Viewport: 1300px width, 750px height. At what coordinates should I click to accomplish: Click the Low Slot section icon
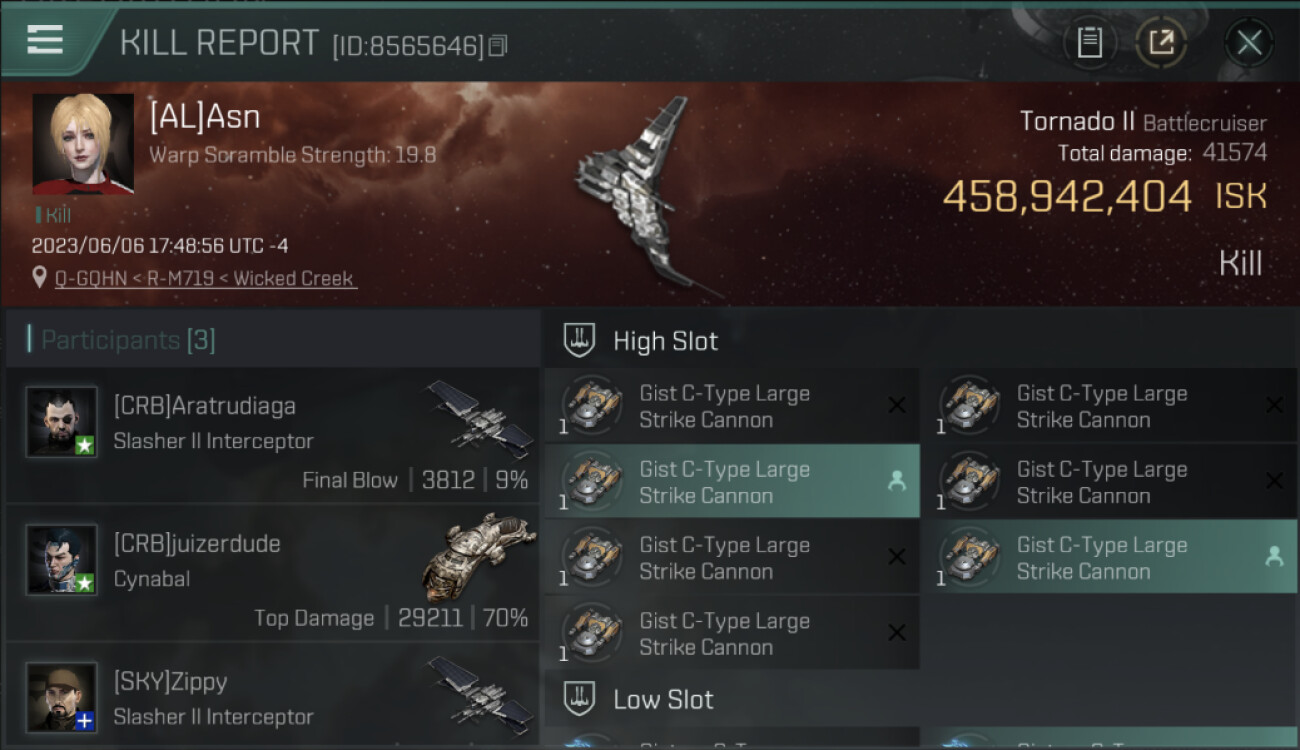pos(579,698)
